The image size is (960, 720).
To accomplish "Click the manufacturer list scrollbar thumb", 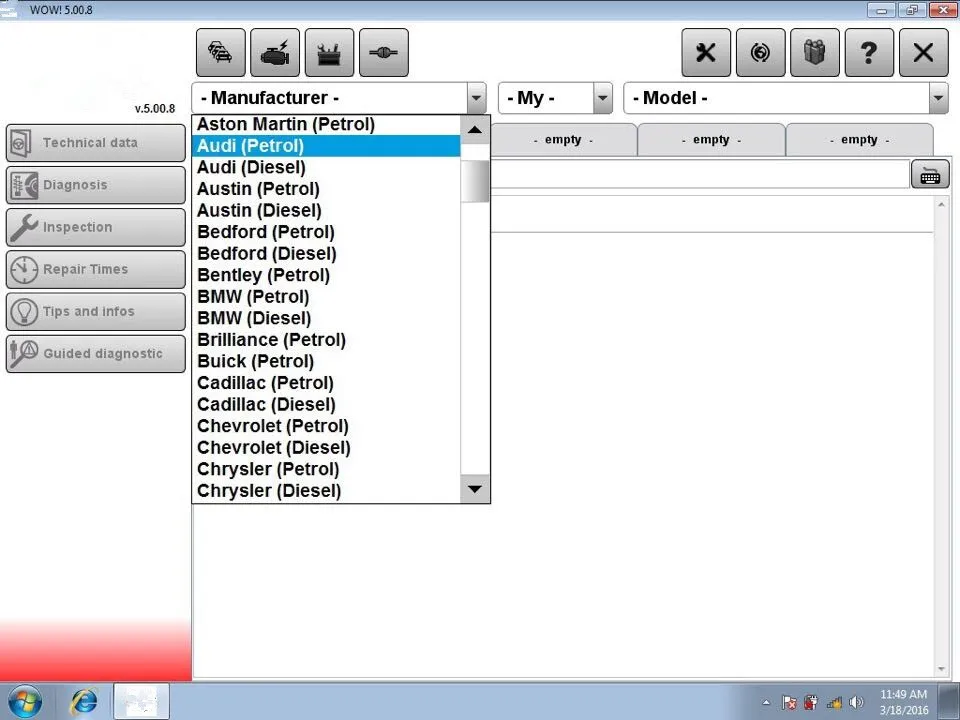I will tap(474, 181).
